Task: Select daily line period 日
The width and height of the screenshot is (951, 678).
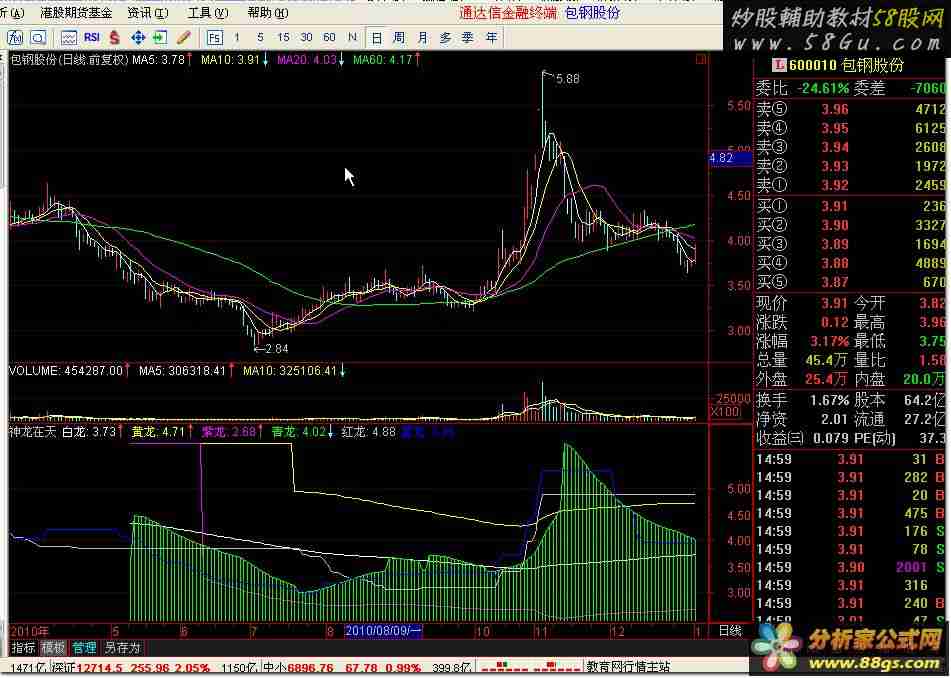Action: (x=377, y=38)
